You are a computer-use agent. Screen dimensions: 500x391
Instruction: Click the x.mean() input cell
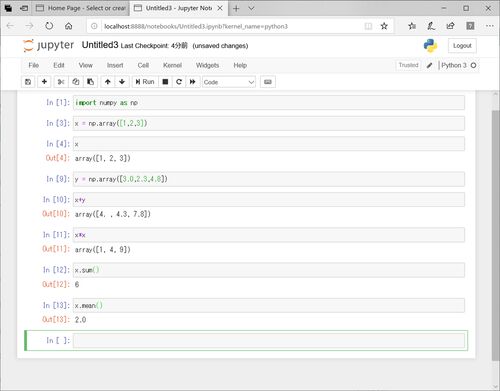(269, 305)
